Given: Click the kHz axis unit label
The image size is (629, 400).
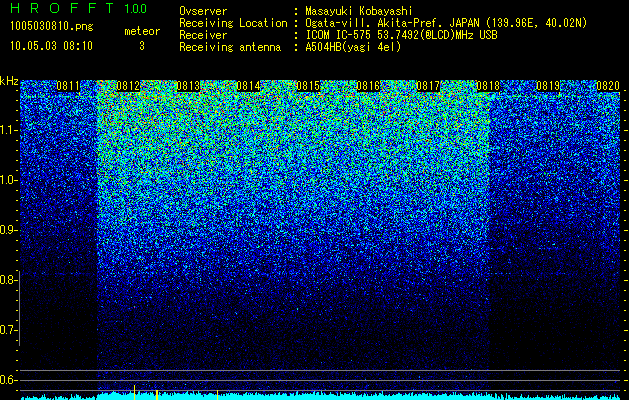Looking at the screenshot, I should (x=9, y=81).
